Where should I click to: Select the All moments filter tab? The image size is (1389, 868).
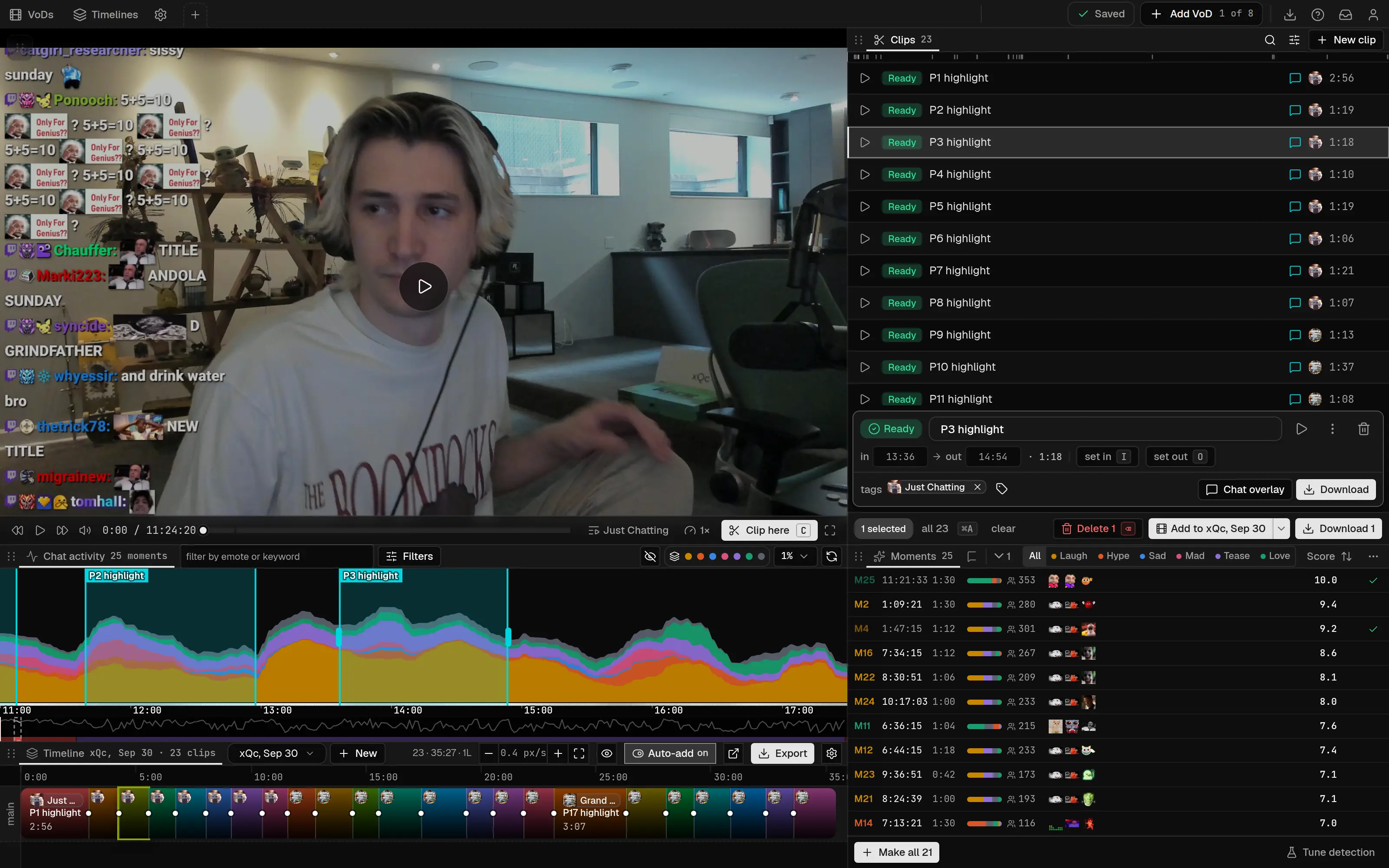1034,556
